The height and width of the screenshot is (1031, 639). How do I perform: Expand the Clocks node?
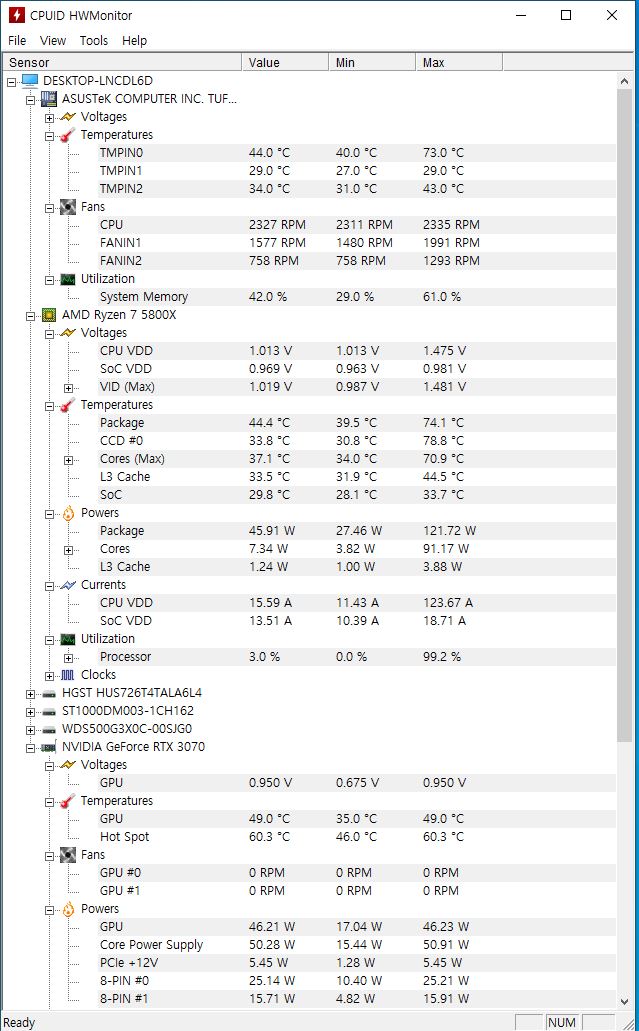[x=49, y=676]
